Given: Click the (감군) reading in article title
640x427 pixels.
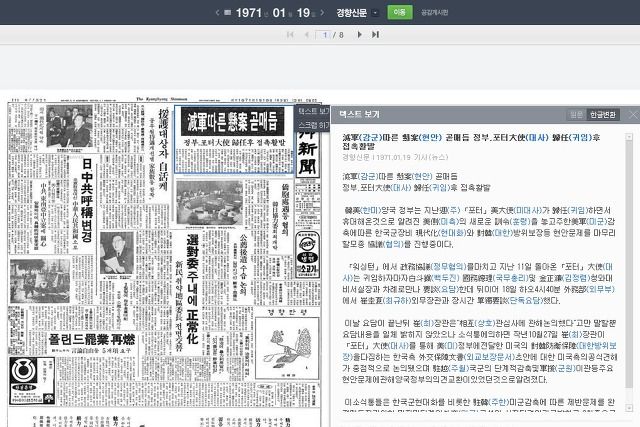Looking at the screenshot, I should (x=371, y=138).
